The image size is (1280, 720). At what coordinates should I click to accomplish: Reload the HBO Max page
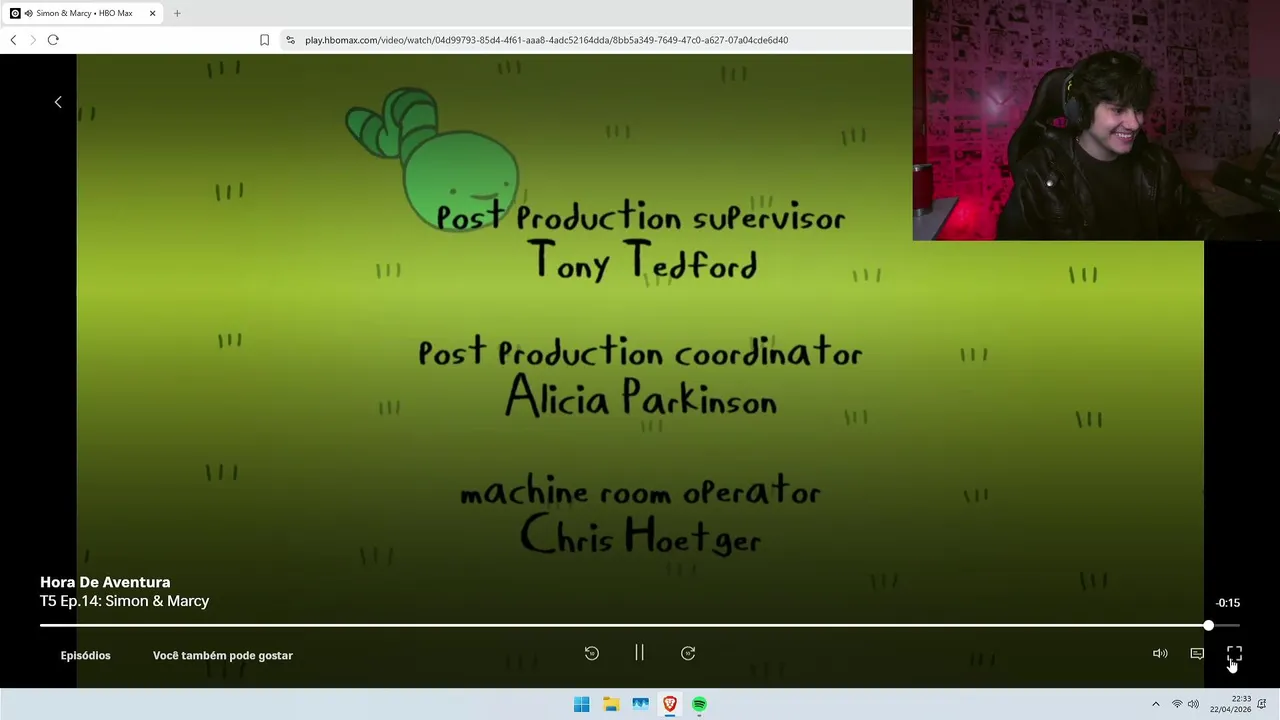(53, 40)
